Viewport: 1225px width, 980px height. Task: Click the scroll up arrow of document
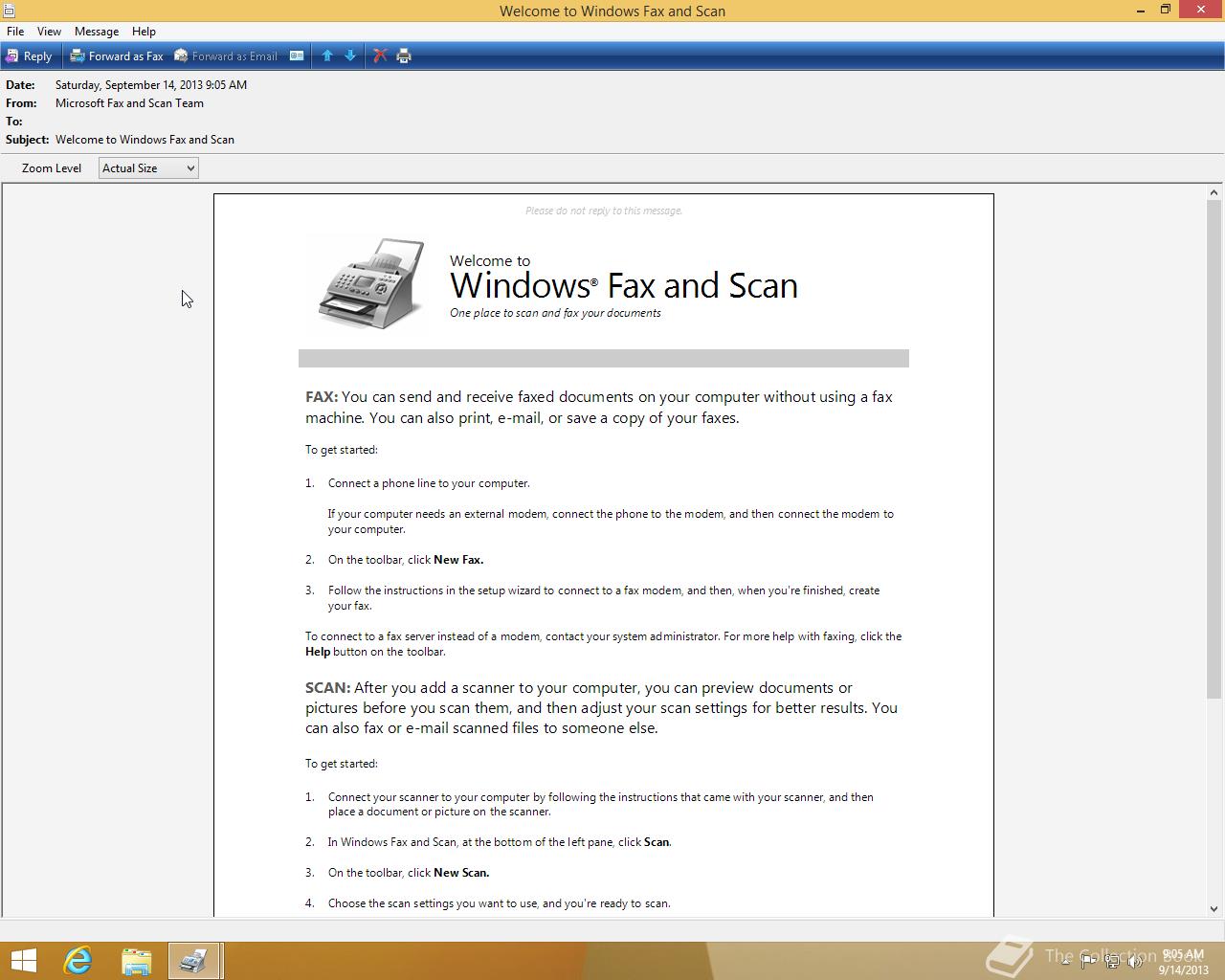(1214, 193)
